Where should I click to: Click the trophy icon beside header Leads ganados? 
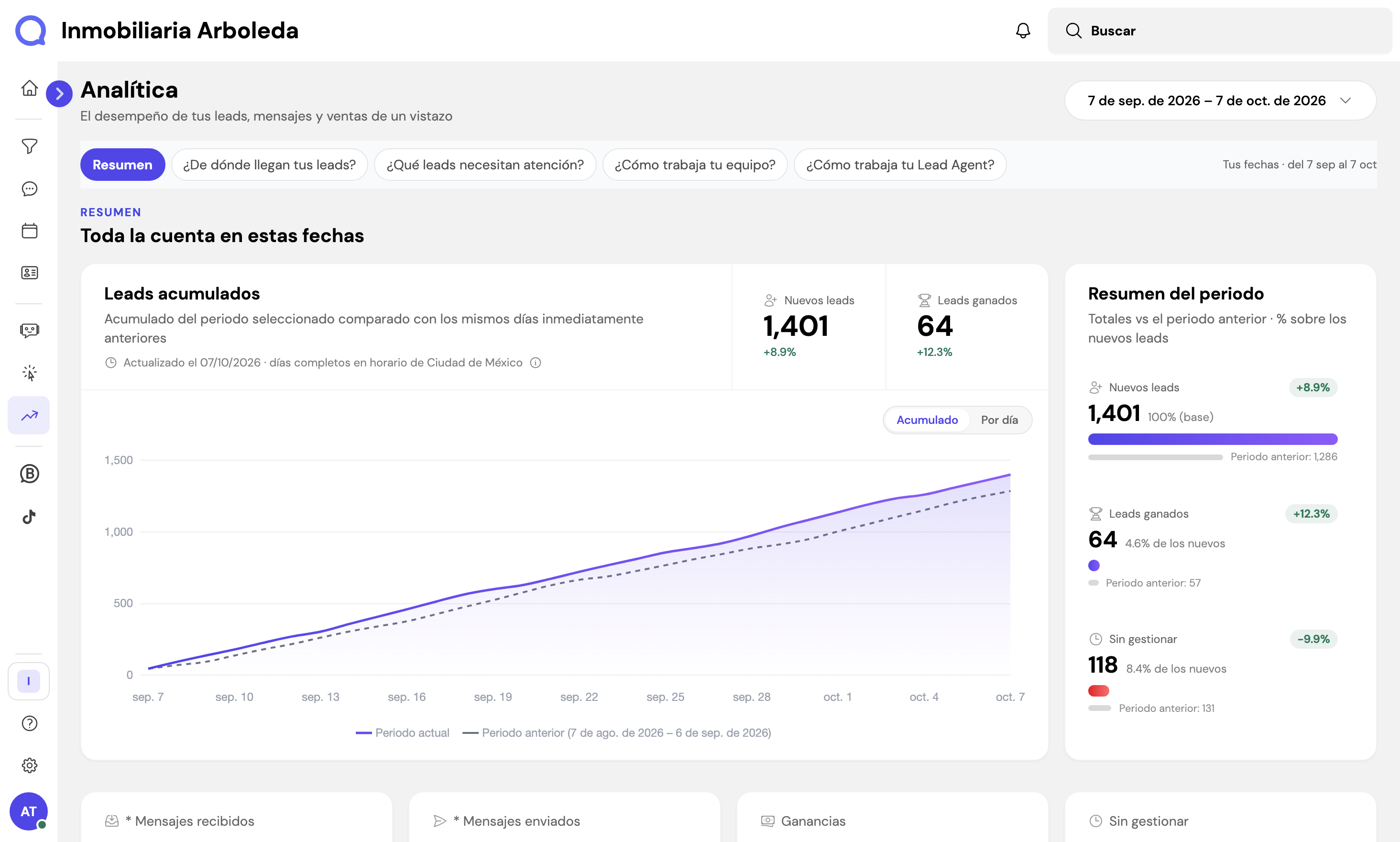click(924, 300)
